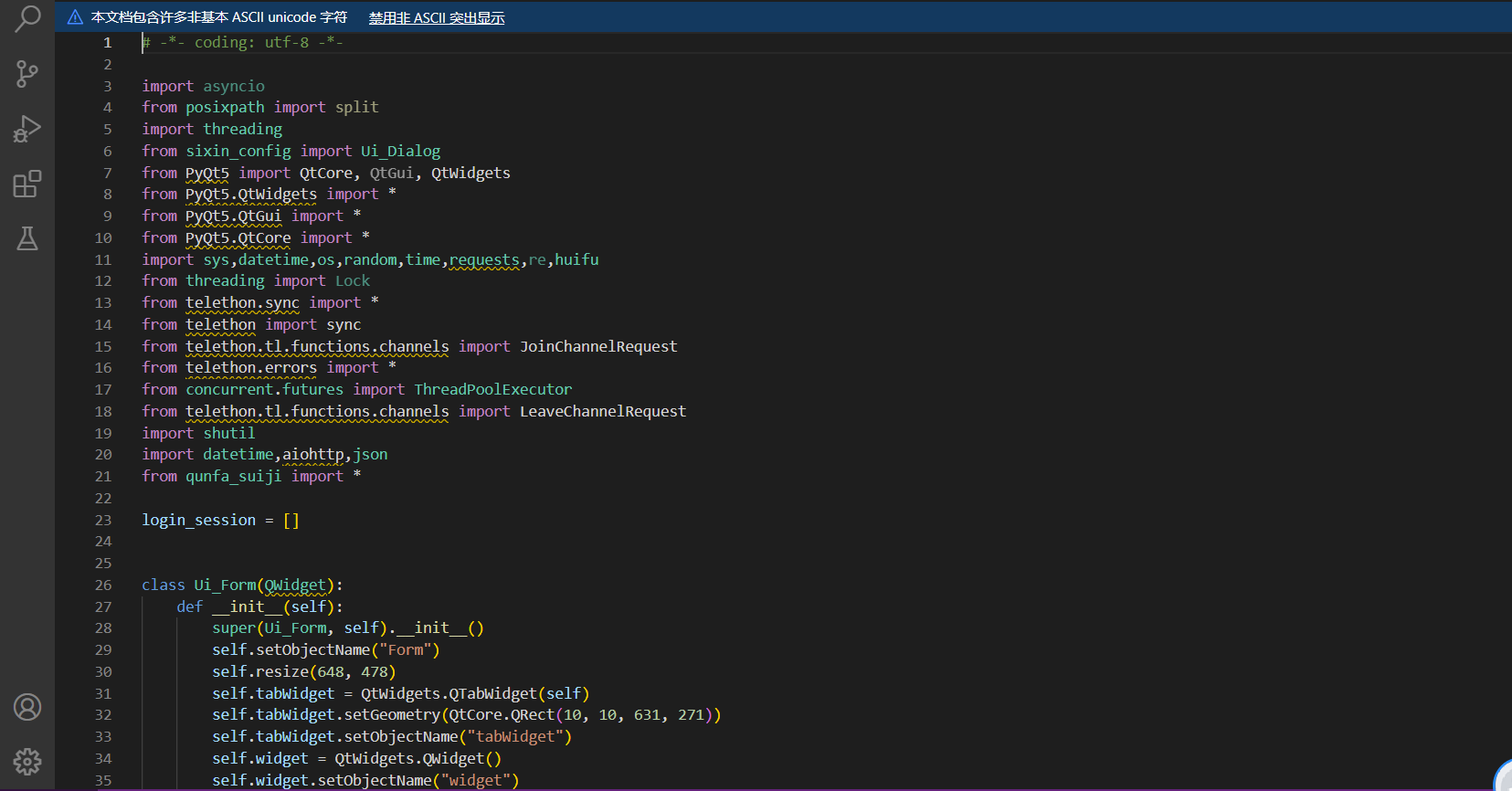Click the 禁用非 ASCII 突出显示 link
Viewport: 1512px width, 791px height.
[437, 17]
